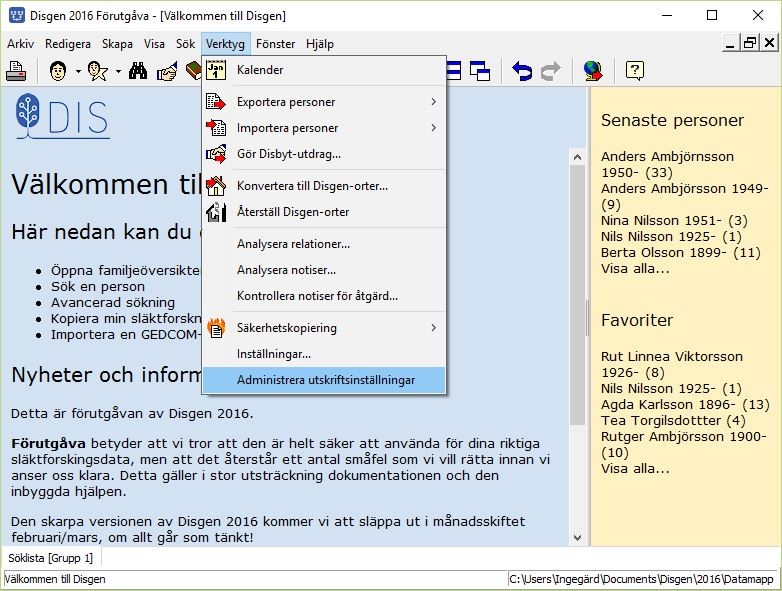Screen dimensions: 782x591
Task: Click Avancerad sökning link
Action: (x=113, y=302)
